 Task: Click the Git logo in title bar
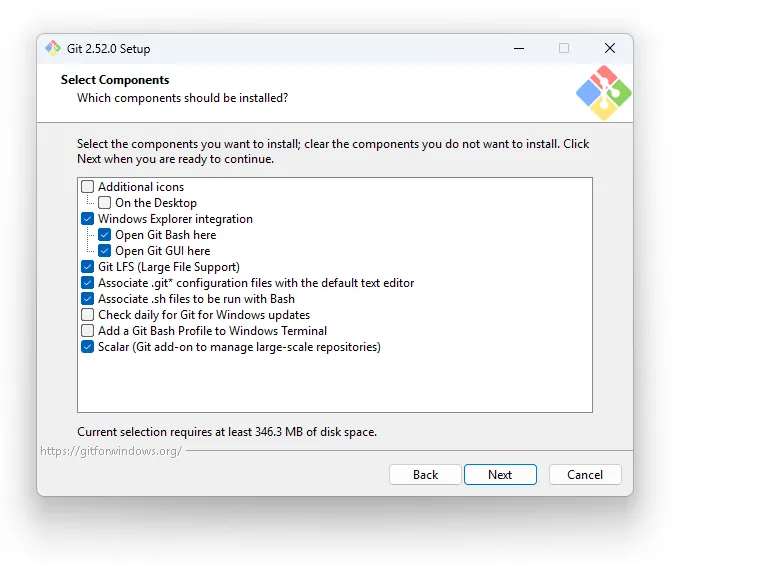click(x=52, y=48)
